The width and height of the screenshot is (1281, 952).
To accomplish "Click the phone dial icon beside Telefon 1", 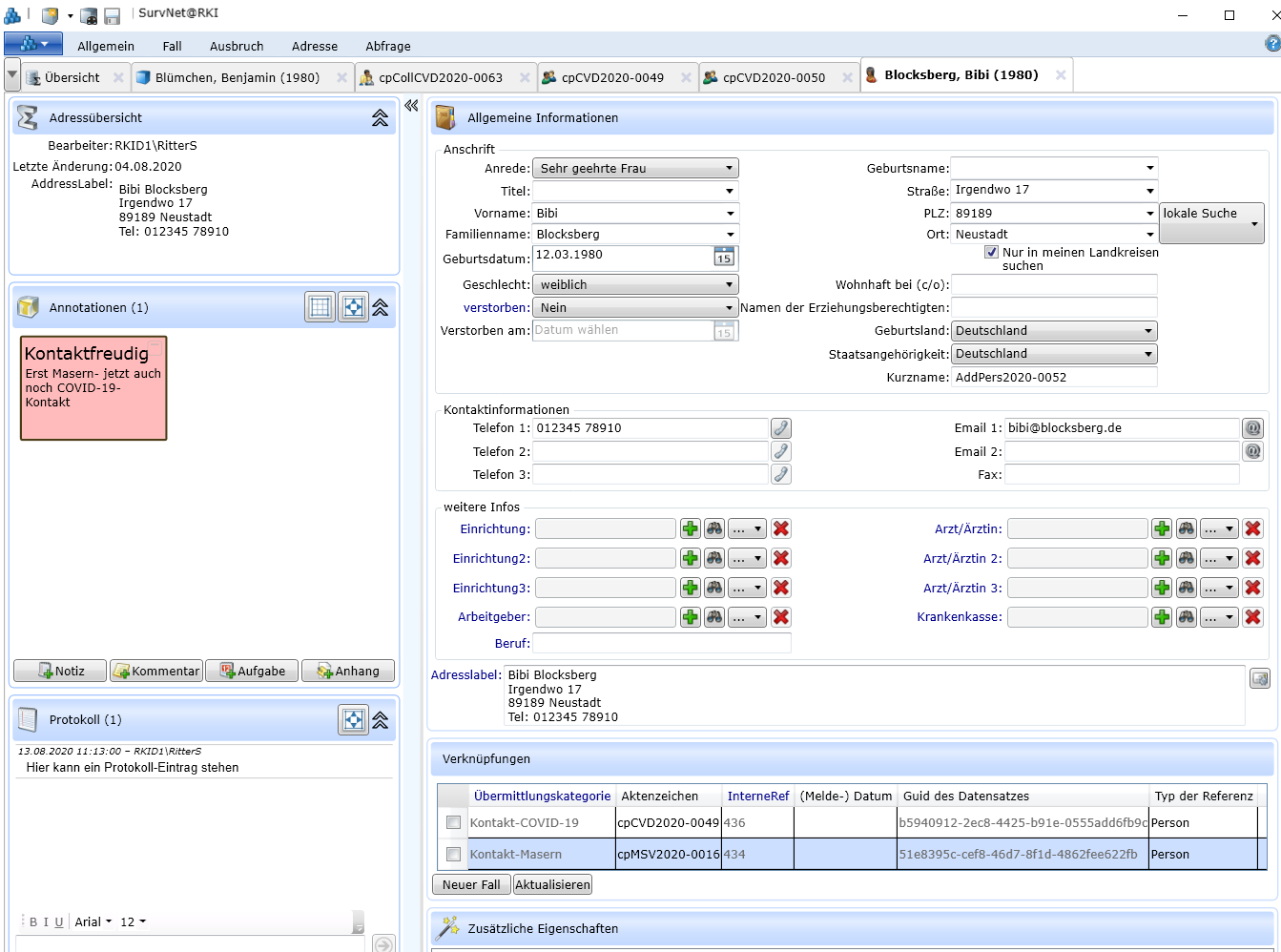I will tap(780, 428).
